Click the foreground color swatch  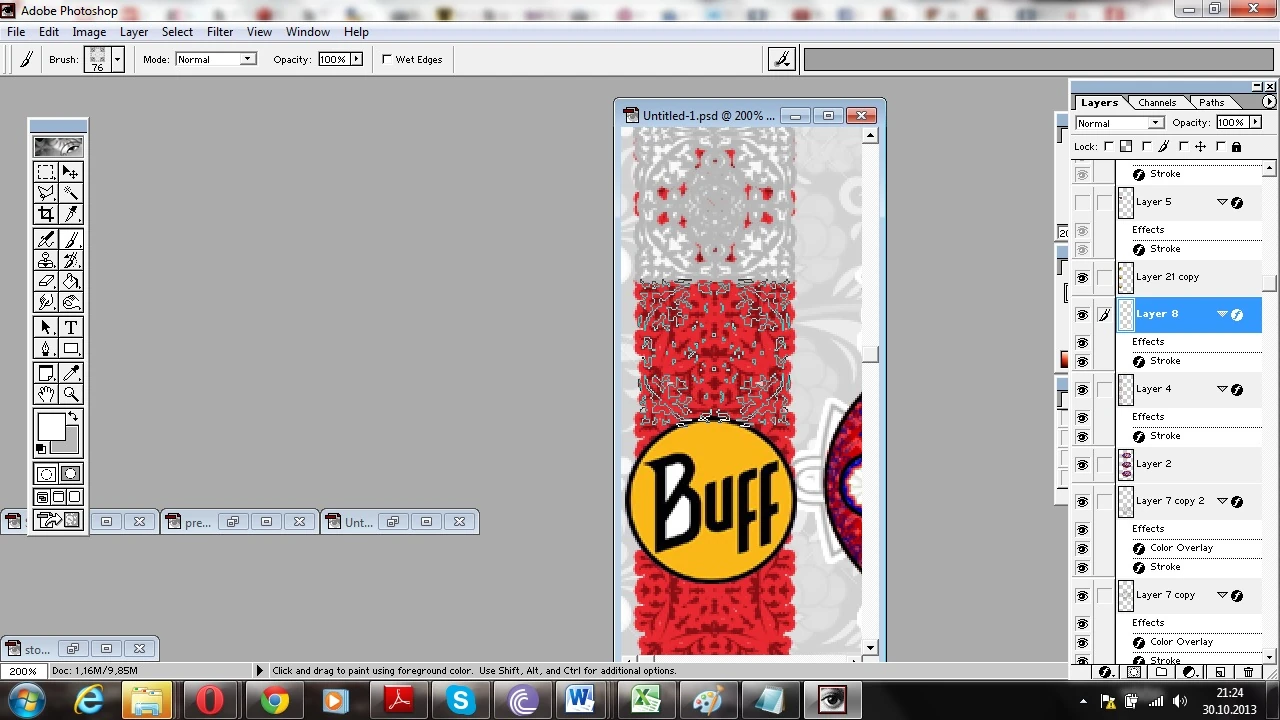point(51,427)
